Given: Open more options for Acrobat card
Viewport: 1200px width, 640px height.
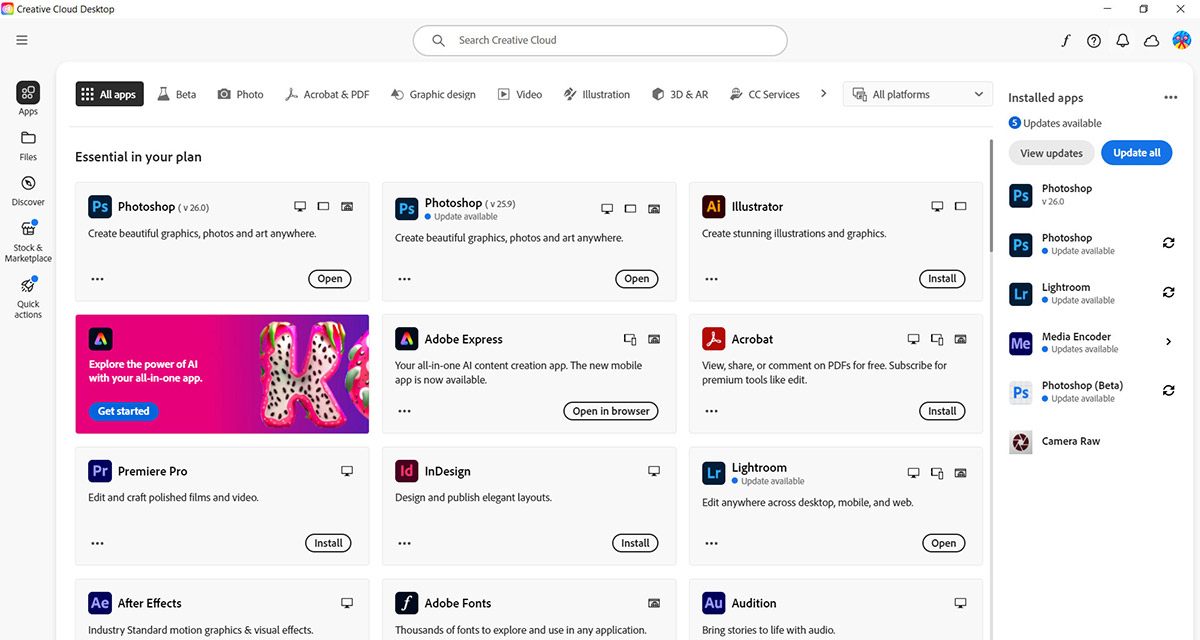Looking at the screenshot, I should point(711,411).
